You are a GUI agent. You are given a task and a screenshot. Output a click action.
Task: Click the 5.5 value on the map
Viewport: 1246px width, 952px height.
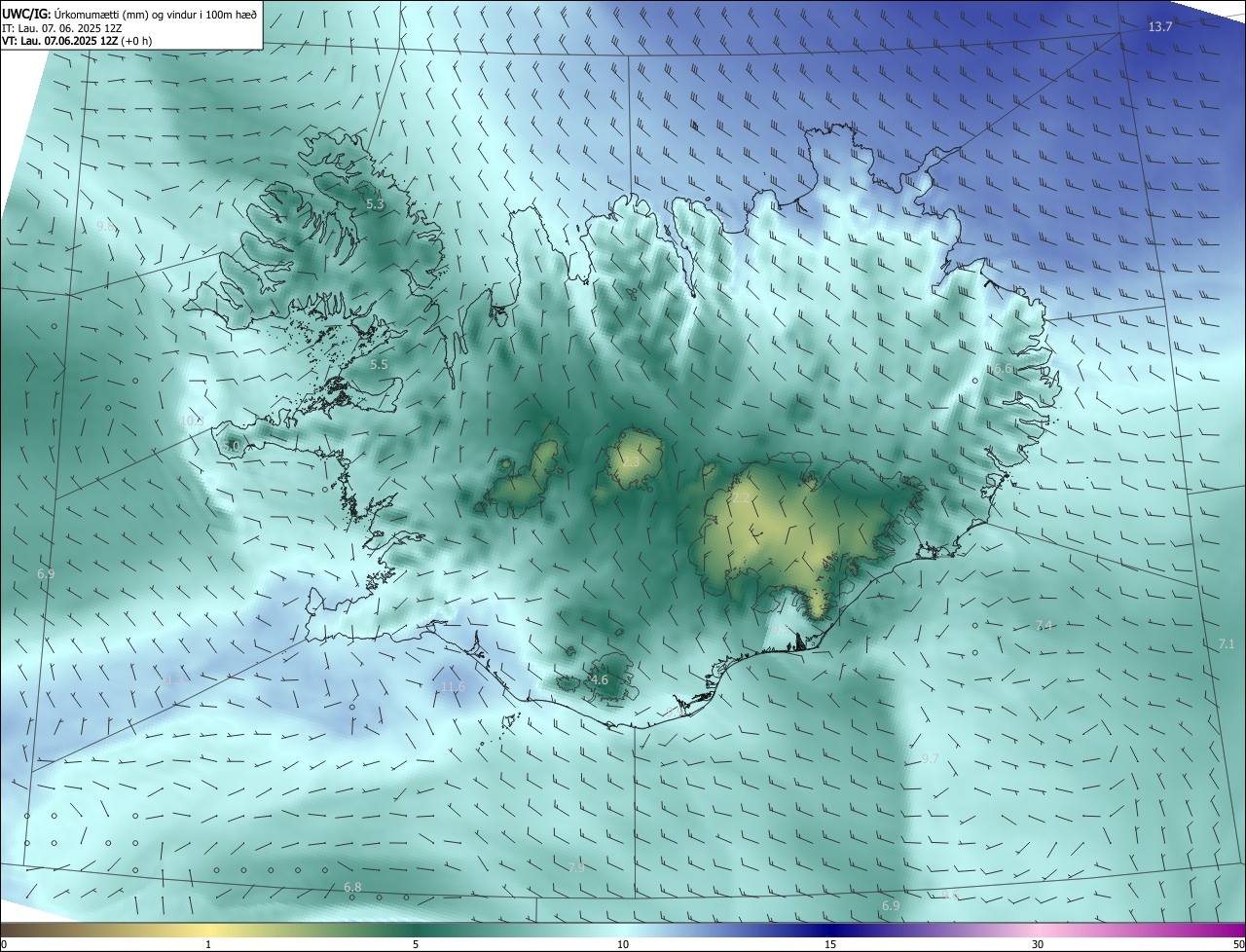(379, 364)
